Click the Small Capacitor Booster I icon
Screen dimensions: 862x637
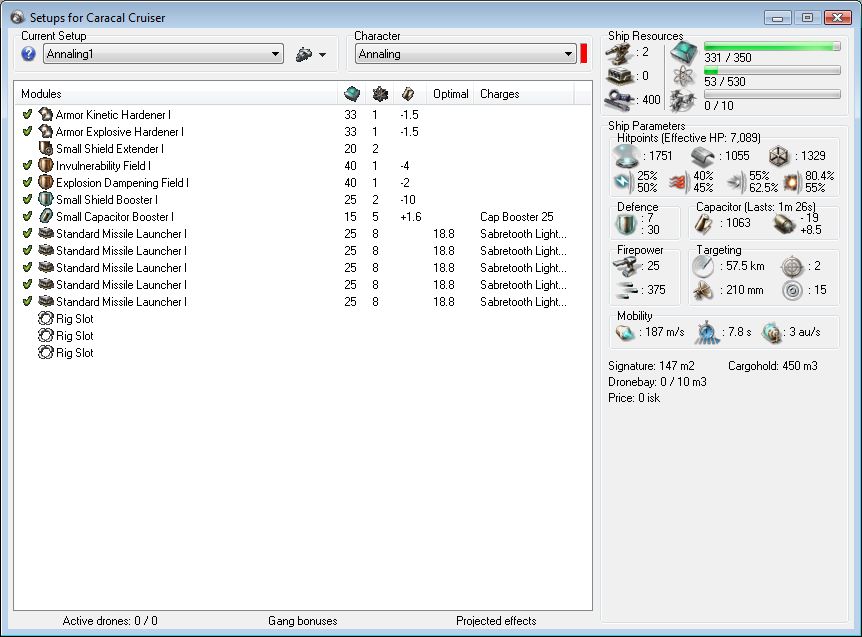(x=46, y=217)
